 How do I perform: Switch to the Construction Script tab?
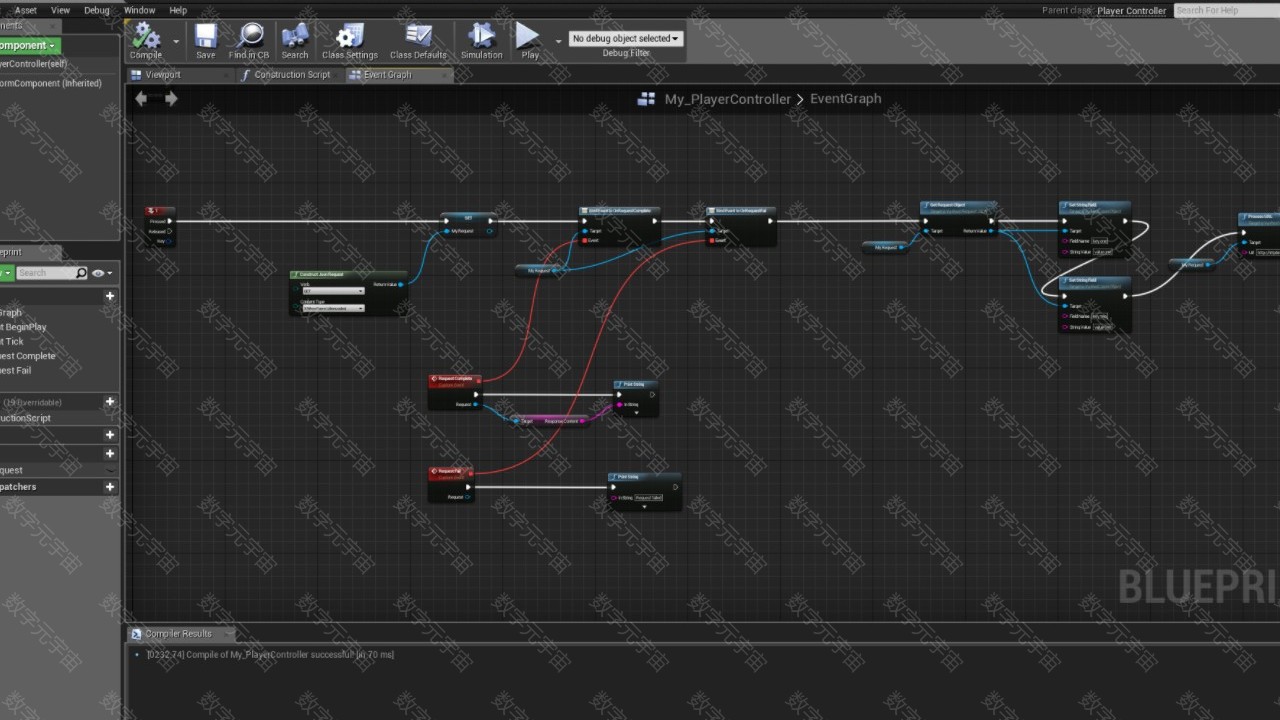click(x=291, y=75)
